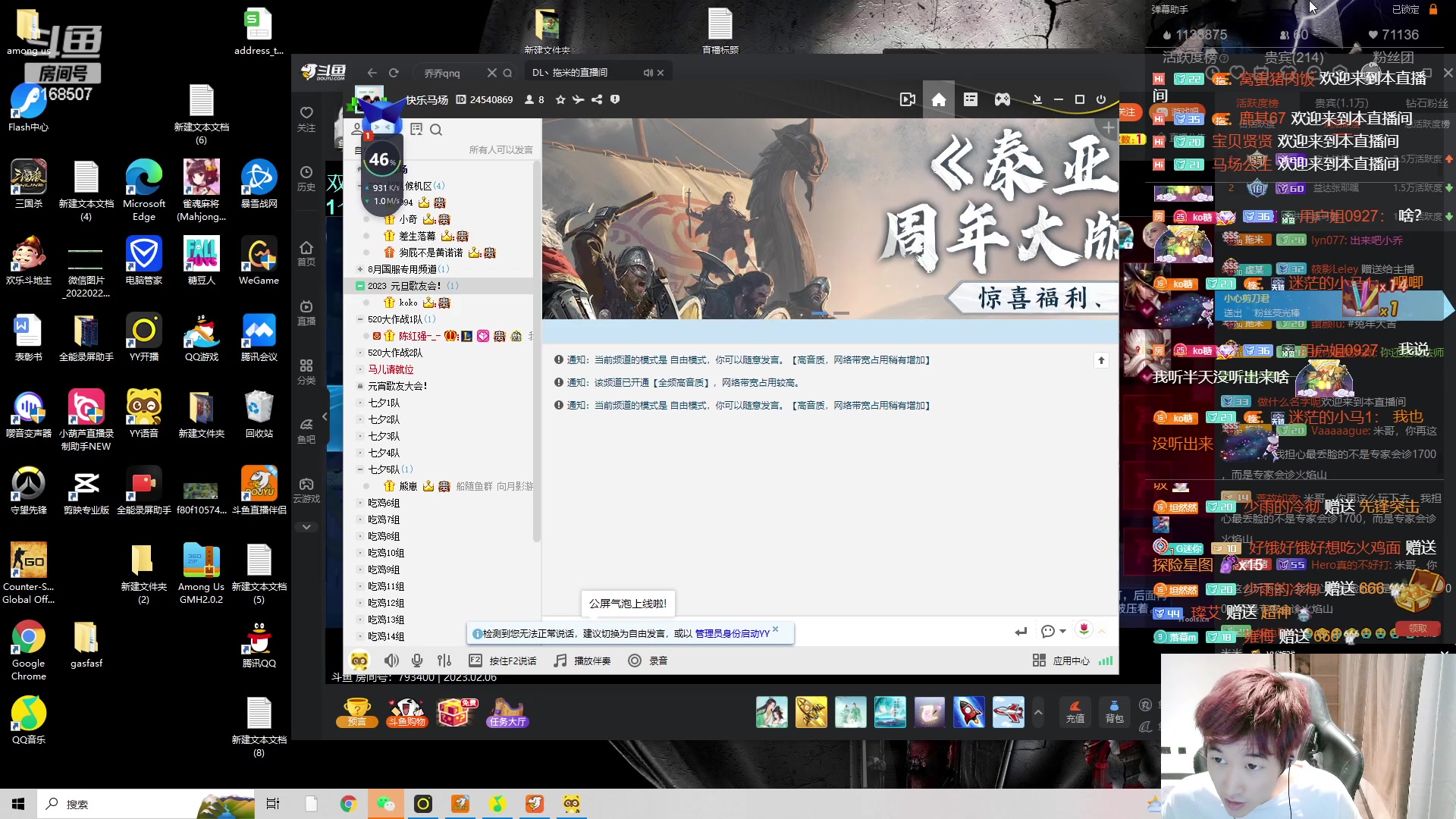
Task: Select user koko in channel tree
Action: [x=408, y=303]
